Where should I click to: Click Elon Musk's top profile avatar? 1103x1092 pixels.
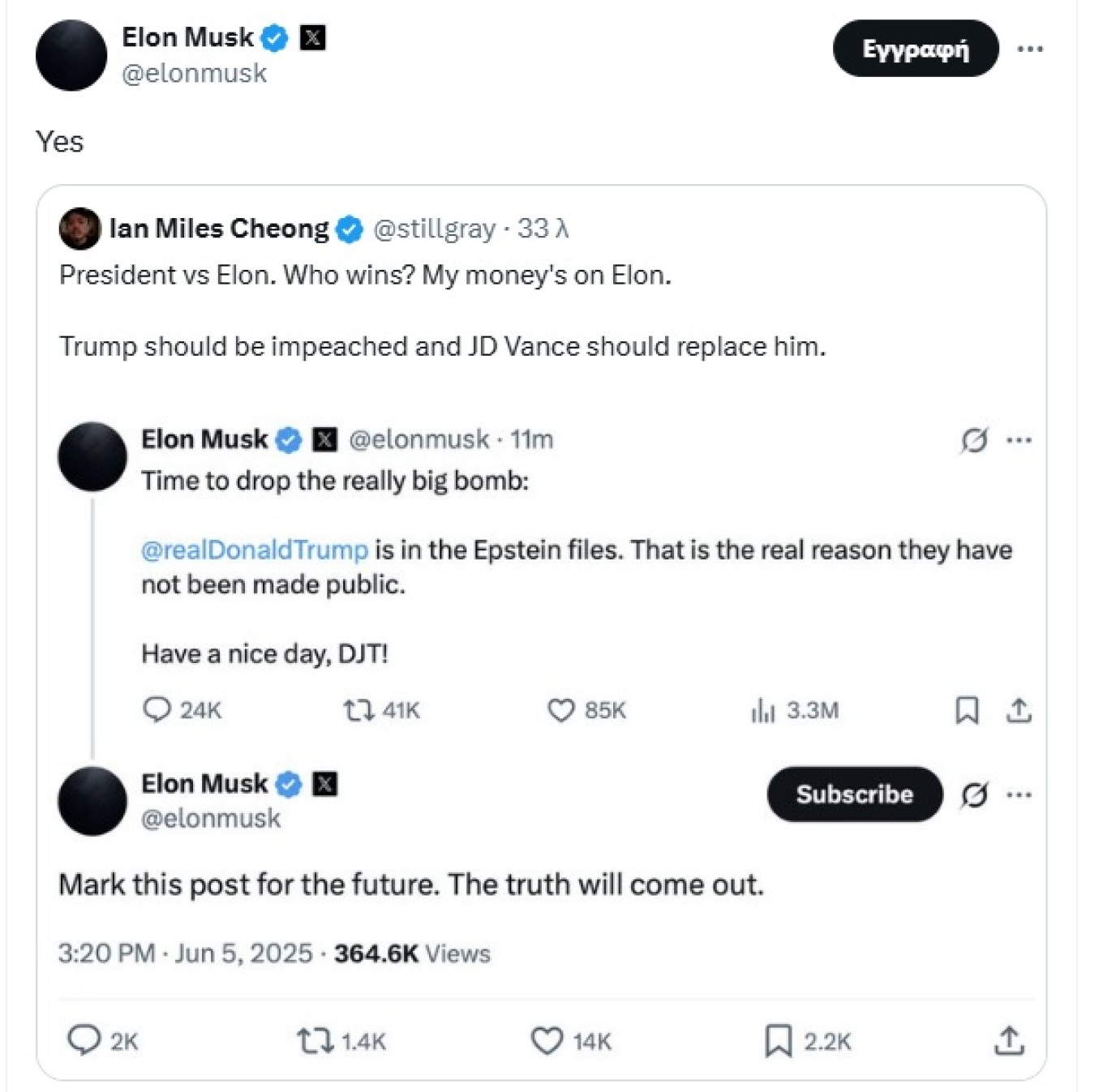coord(71,55)
